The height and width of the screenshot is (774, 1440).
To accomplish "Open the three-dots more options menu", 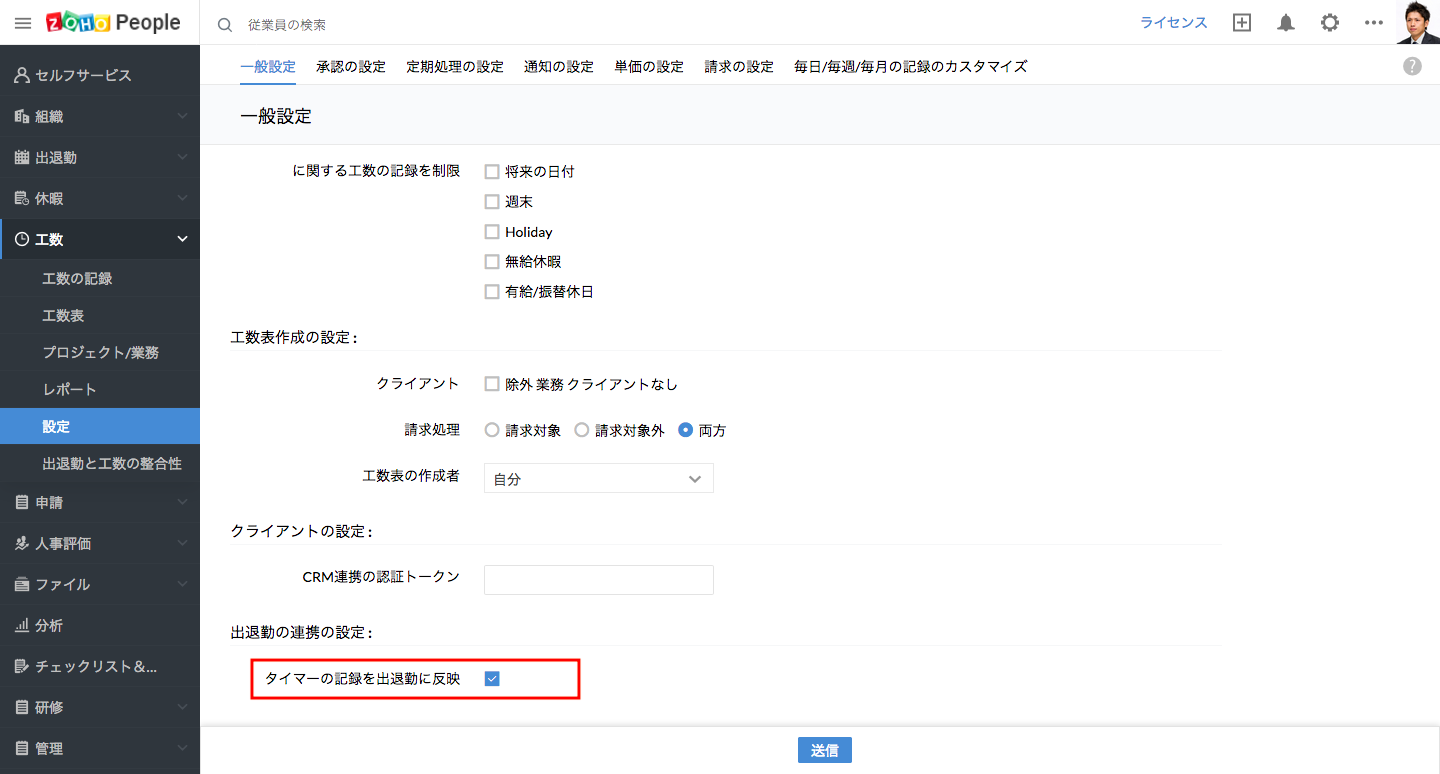I will pos(1373,23).
